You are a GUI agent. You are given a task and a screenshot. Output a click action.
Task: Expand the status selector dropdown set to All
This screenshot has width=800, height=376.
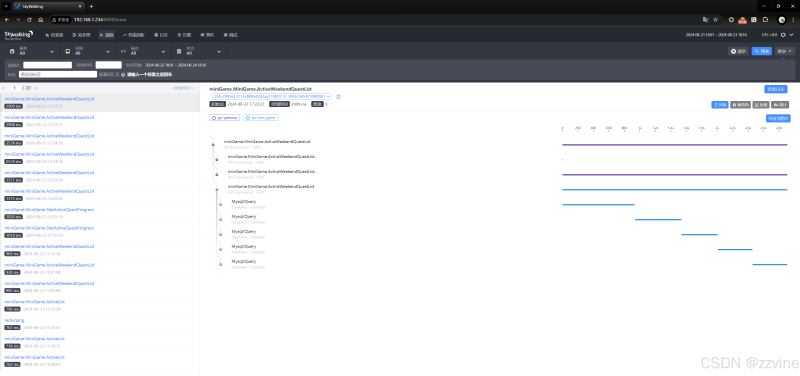pyautogui.click(x=198, y=52)
